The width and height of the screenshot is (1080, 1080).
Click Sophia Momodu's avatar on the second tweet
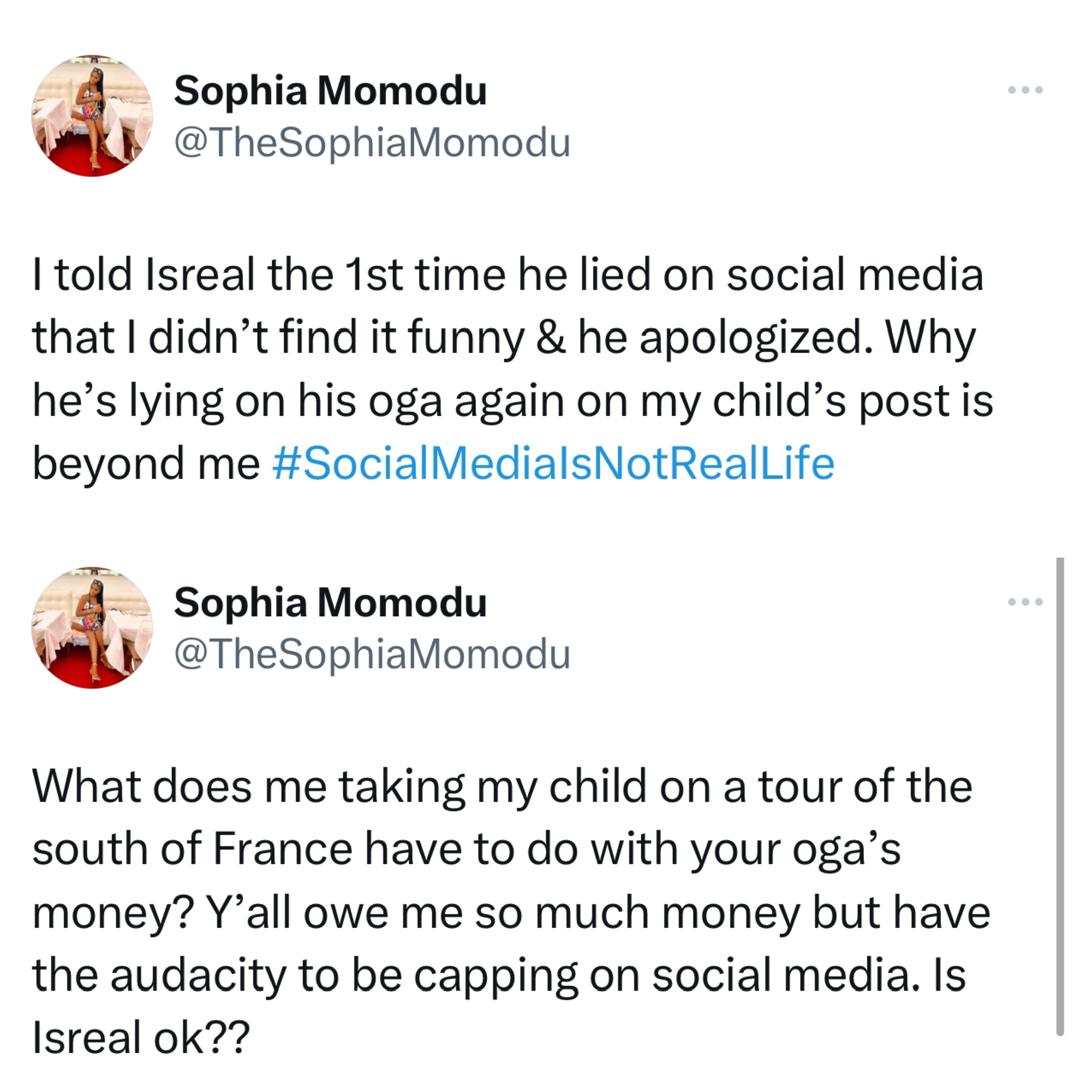(x=92, y=628)
